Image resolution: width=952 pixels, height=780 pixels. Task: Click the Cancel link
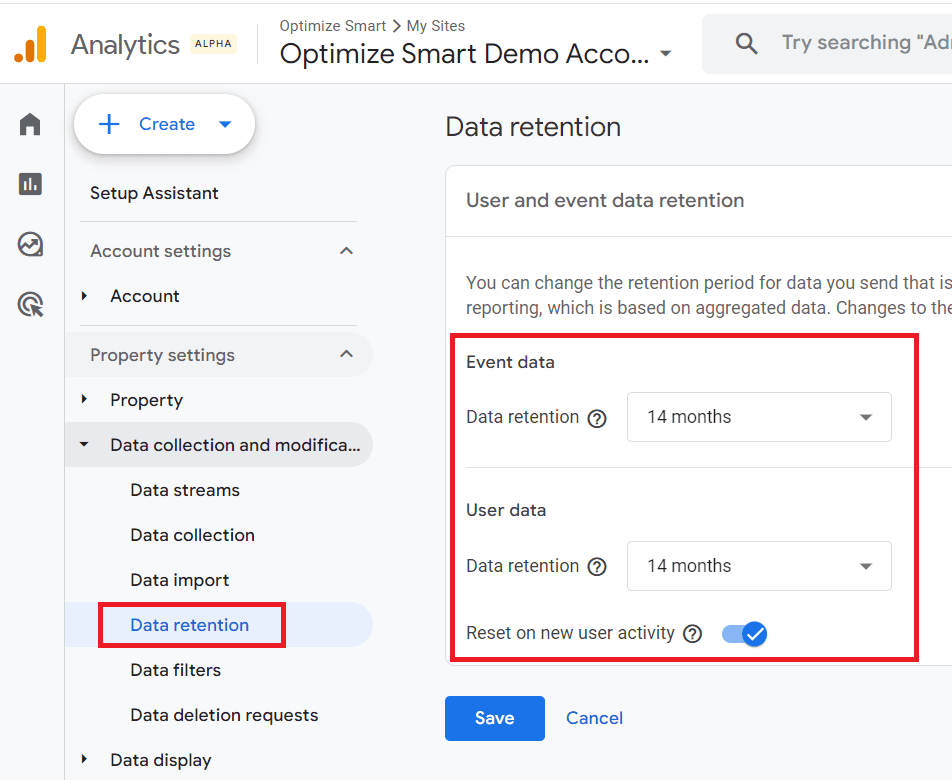click(x=594, y=718)
